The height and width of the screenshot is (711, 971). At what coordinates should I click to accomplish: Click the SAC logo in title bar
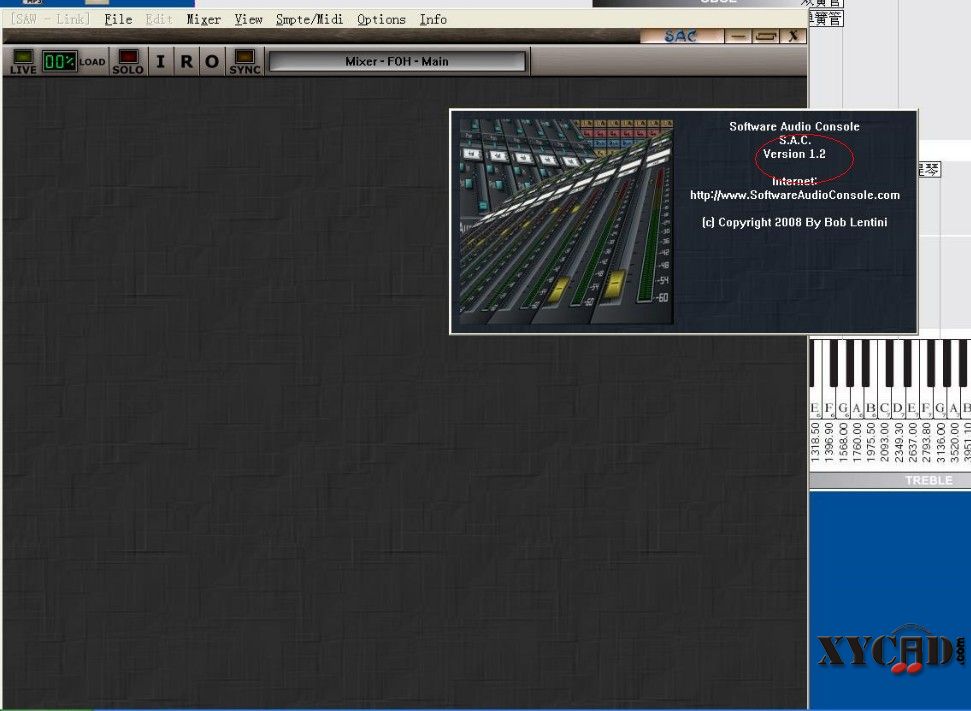tap(681, 36)
